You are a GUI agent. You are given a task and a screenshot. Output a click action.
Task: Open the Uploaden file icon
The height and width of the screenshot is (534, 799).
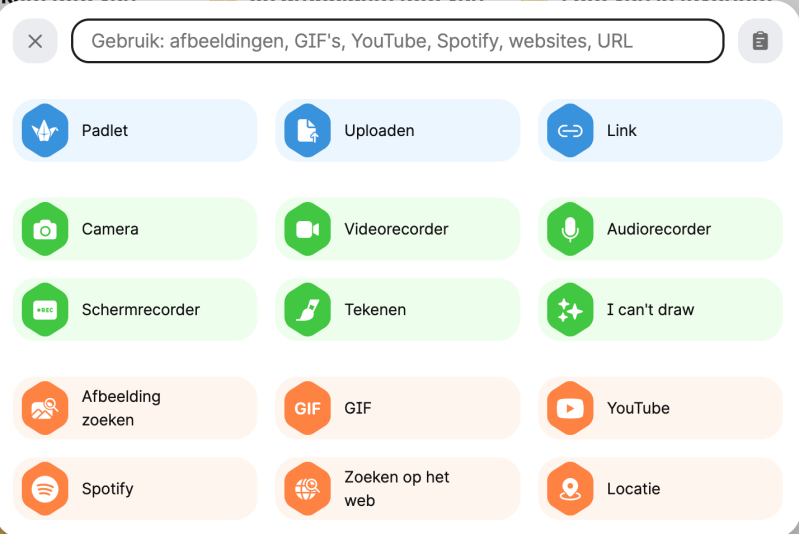tap(307, 131)
